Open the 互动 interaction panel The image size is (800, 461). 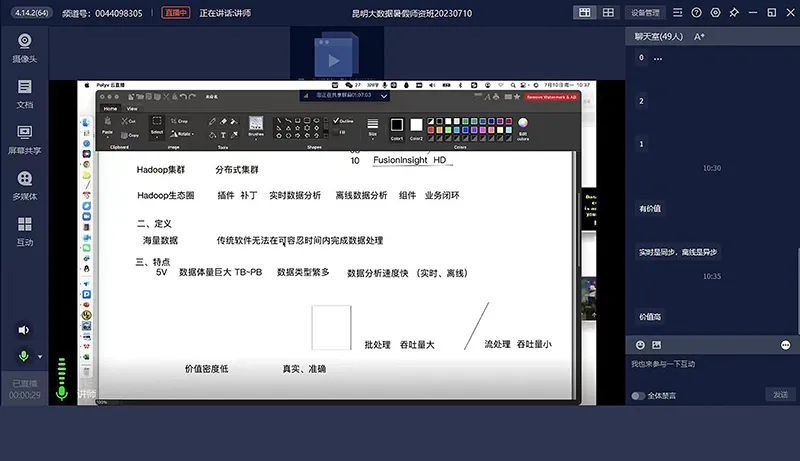[24, 232]
